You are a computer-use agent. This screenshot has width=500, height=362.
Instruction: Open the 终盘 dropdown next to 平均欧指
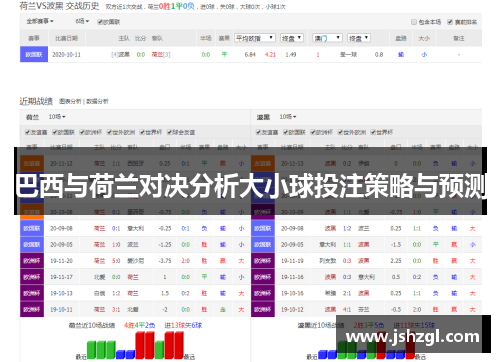point(292,38)
